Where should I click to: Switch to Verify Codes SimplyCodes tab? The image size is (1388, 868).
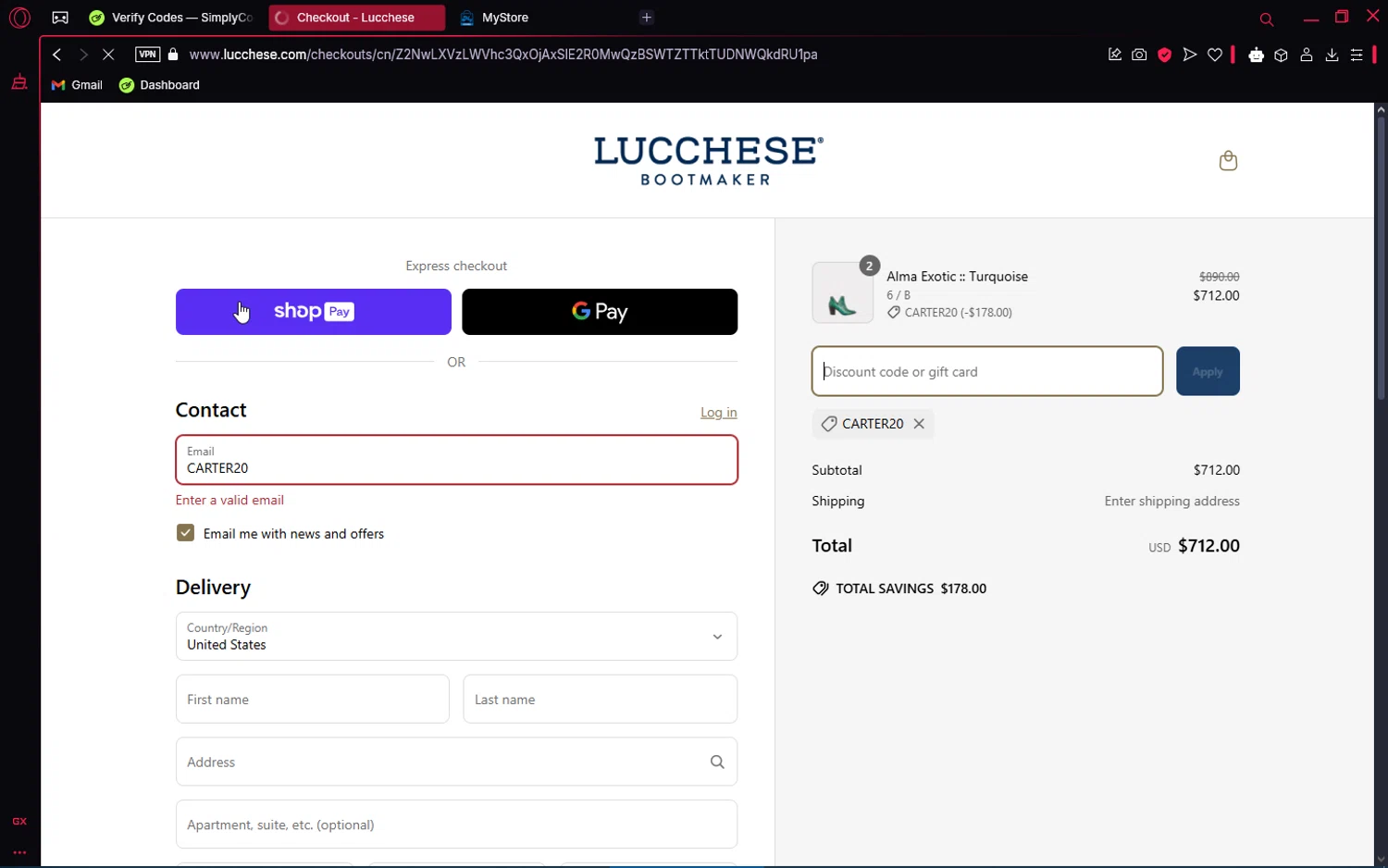pos(171,18)
